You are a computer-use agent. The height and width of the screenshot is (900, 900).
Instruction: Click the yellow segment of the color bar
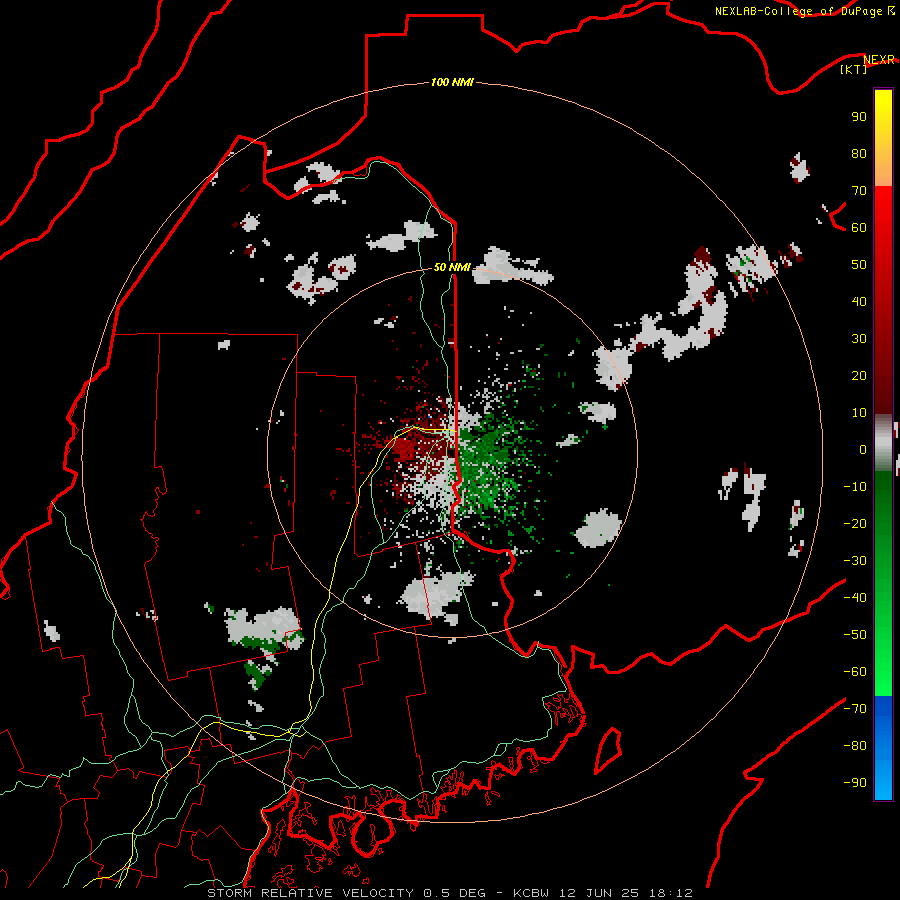click(x=883, y=138)
